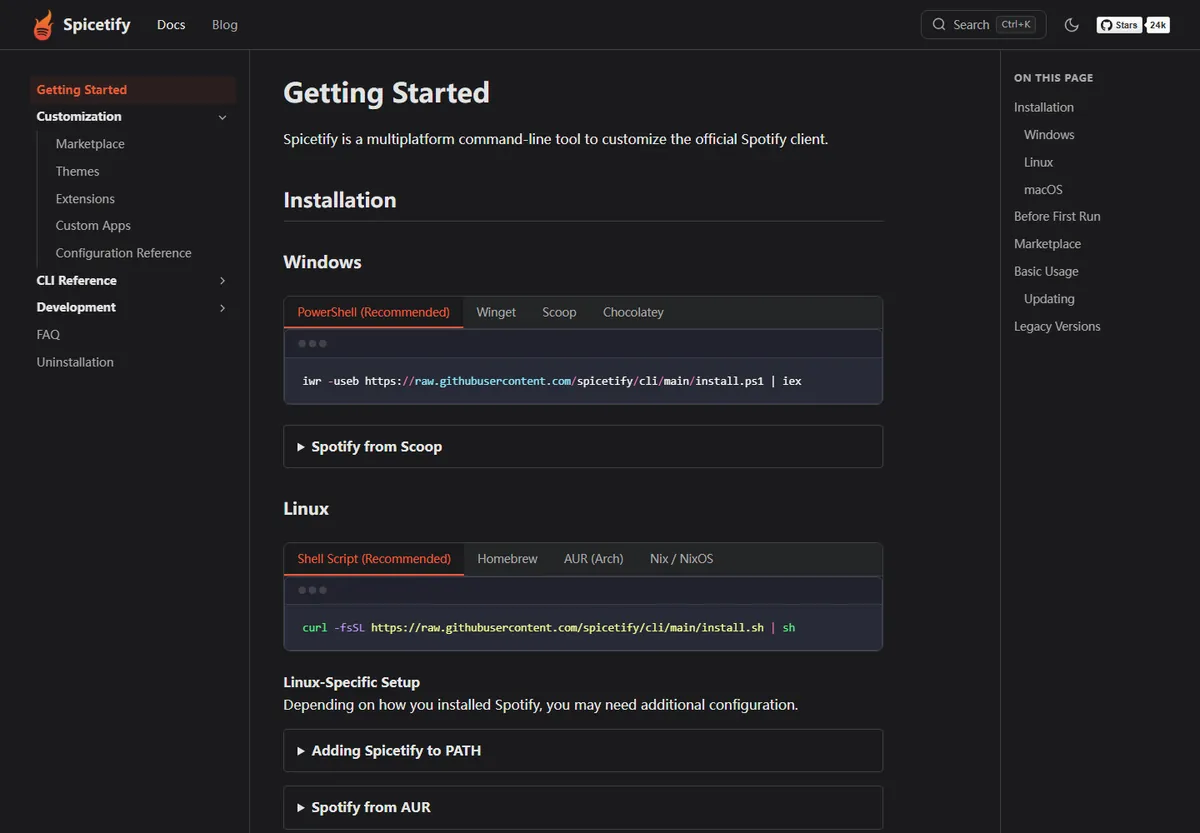This screenshot has height=833, width=1200.
Task: Switch to the Nix / NixOS tab
Action: tap(682, 559)
